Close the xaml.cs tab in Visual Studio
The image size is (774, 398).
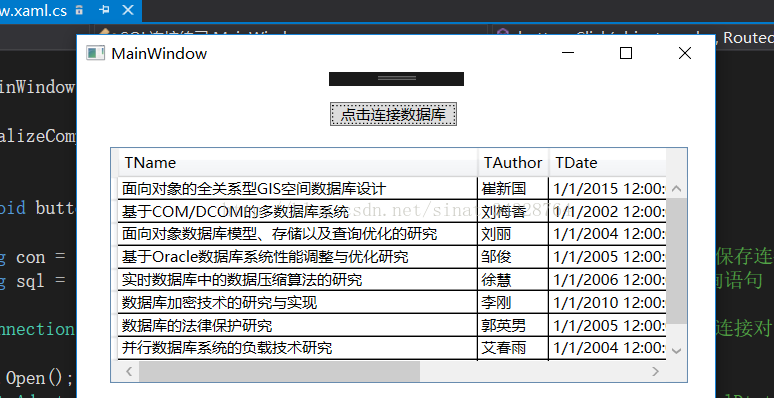tap(128, 10)
